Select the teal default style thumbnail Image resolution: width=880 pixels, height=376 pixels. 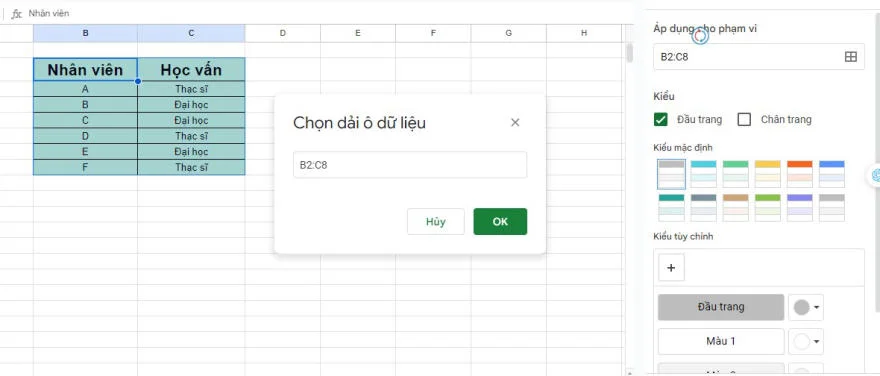pyautogui.click(x=671, y=208)
